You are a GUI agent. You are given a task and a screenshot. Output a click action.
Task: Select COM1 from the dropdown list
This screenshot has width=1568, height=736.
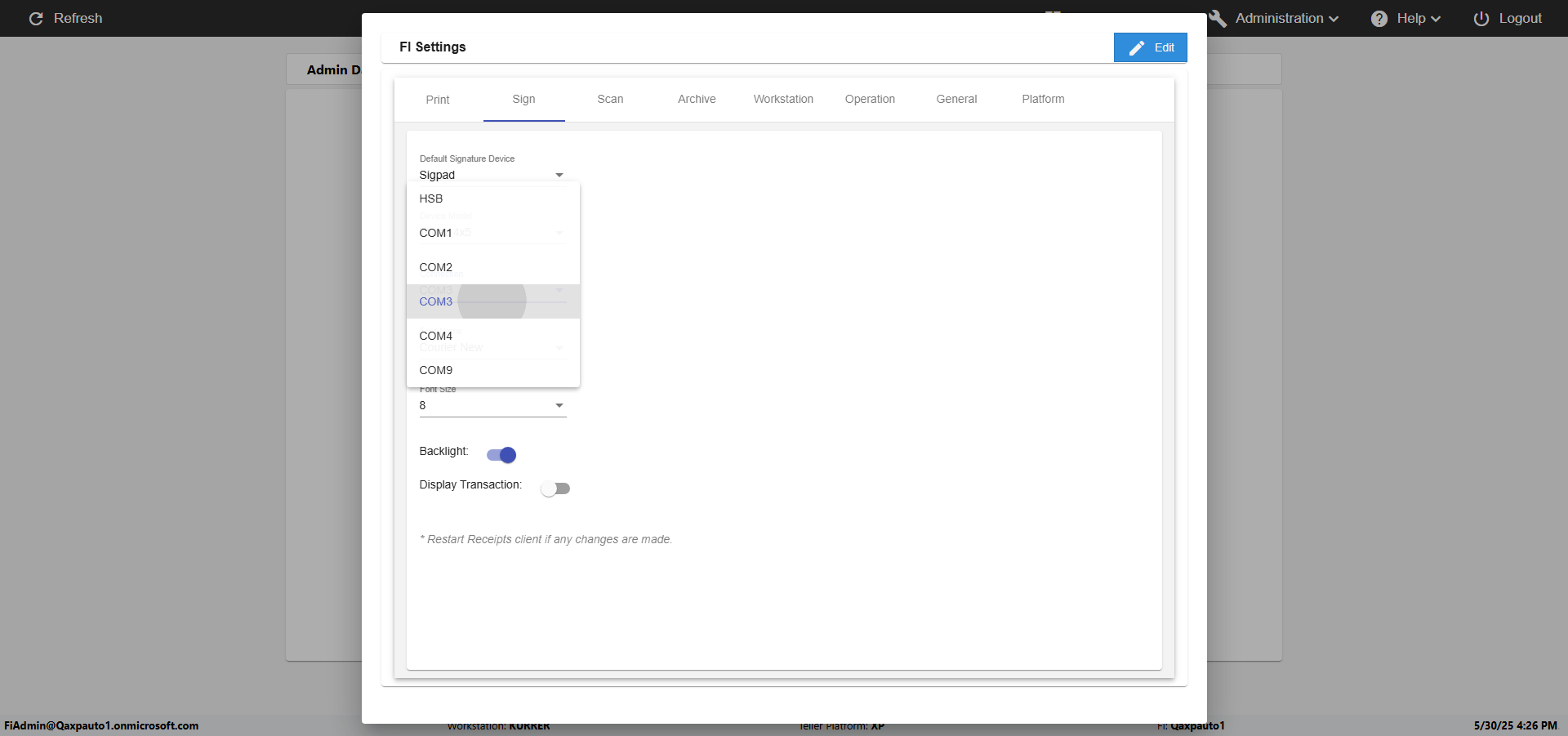(493, 233)
